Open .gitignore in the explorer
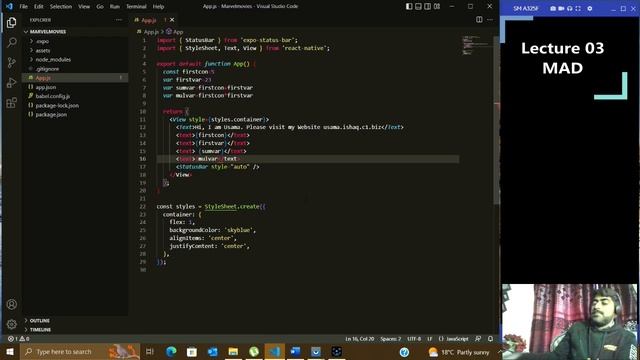The height and width of the screenshot is (360, 640). pyautogui.click(x=47, y=69)
